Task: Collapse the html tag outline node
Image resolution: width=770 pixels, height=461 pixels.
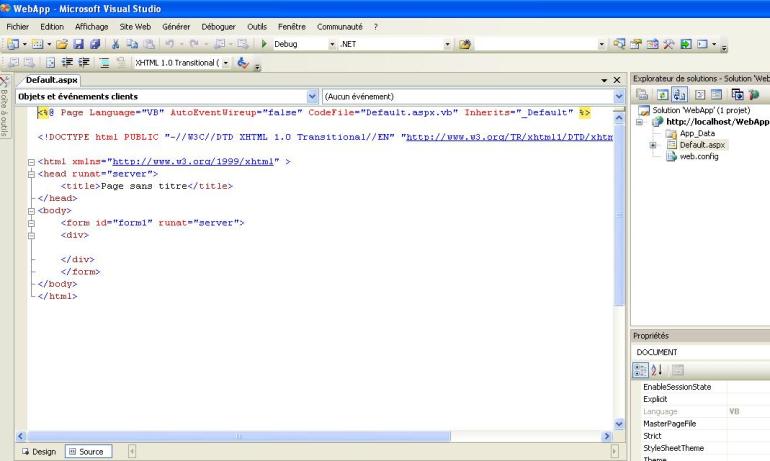Action: pos(31,160)
